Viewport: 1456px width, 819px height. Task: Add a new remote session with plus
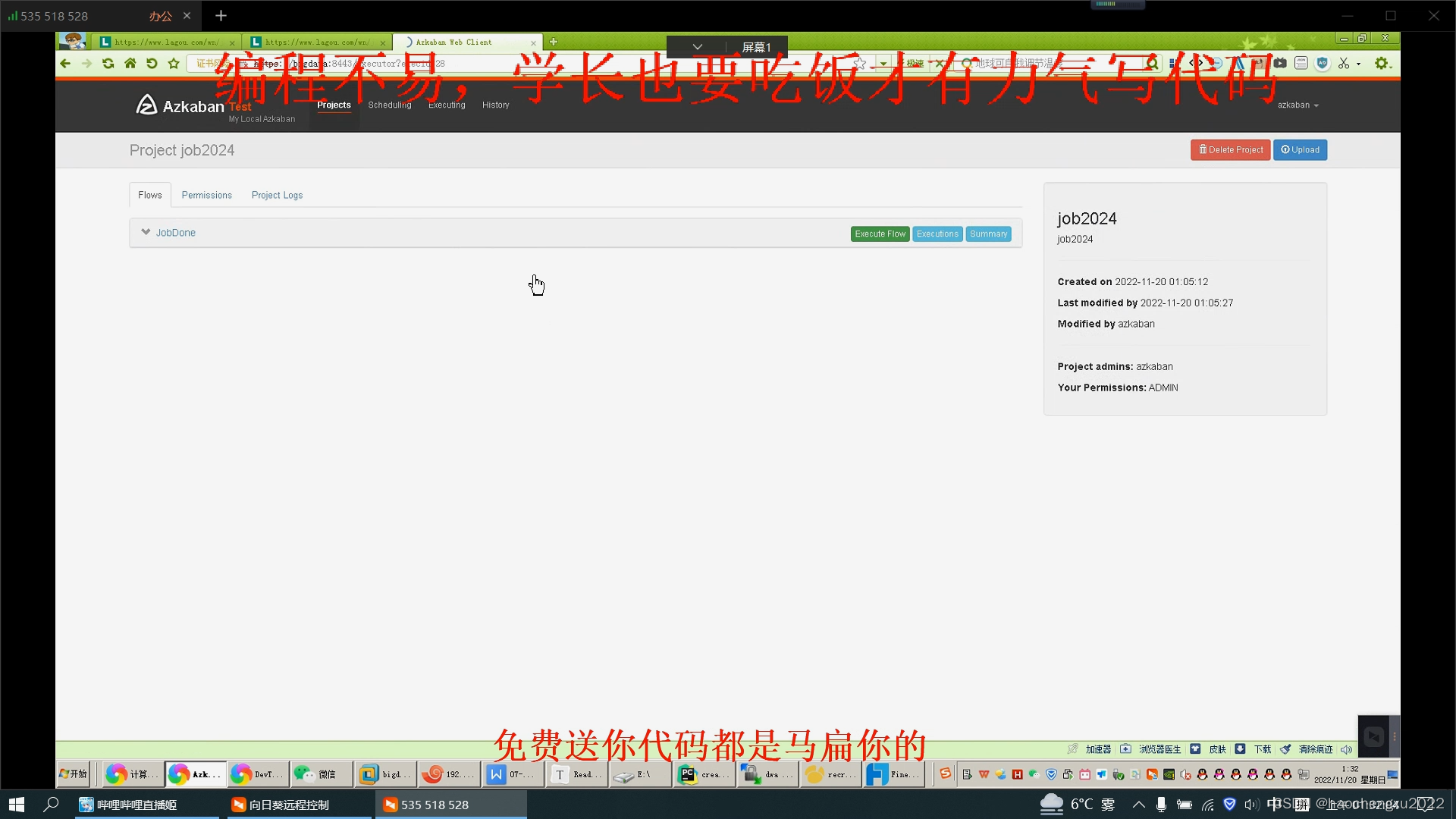click(221, 15)
